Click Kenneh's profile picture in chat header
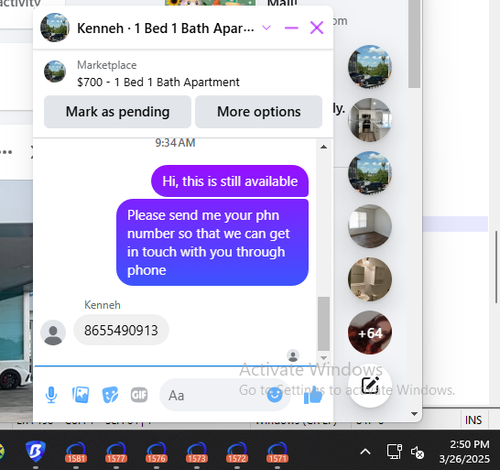Screen dimensions: 500x470 coord(55,28)
